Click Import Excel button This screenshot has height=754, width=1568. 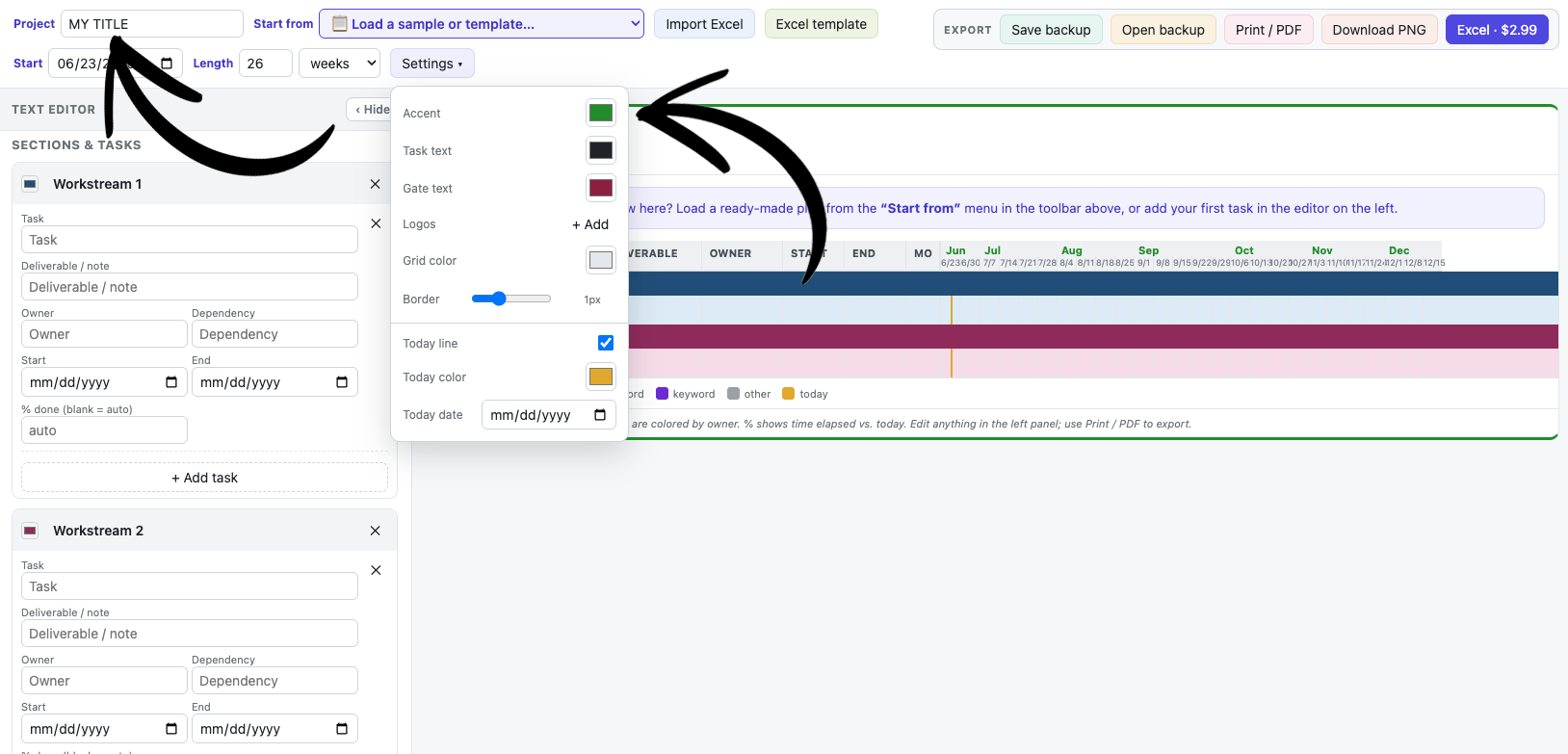click(x=704, y=24)
